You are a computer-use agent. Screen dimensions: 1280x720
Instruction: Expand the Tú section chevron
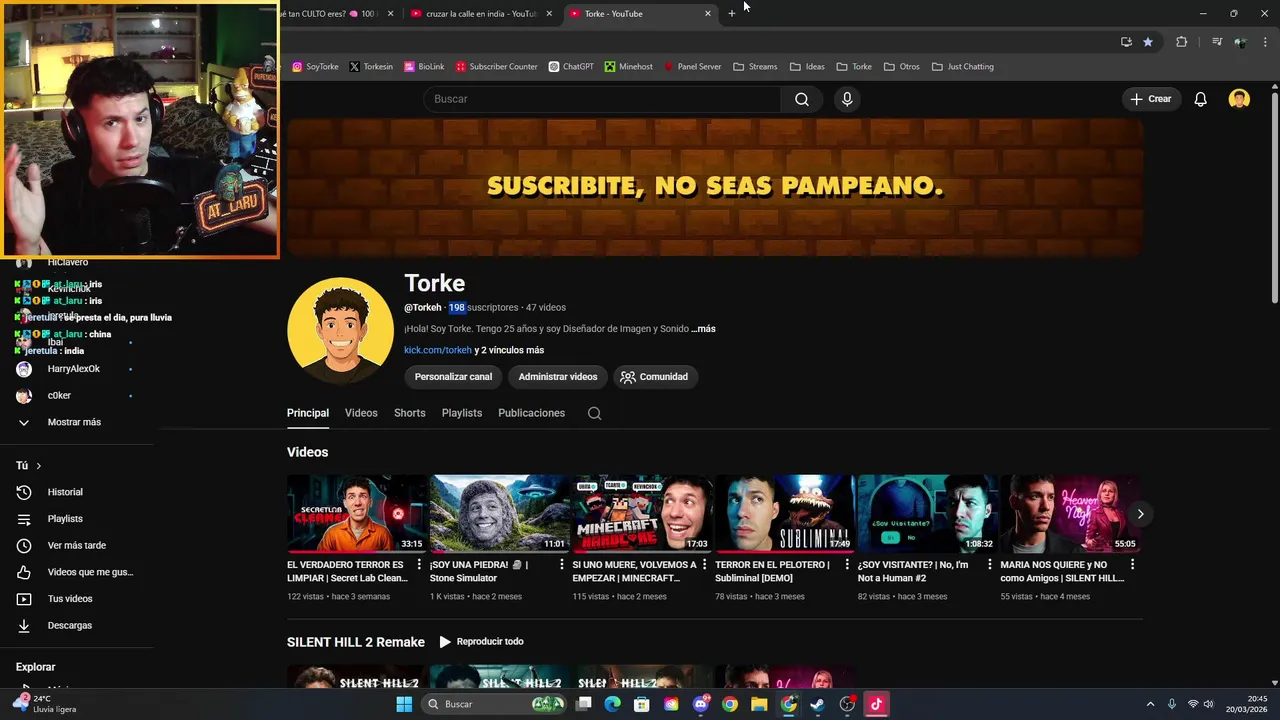(x=39, y=466)
